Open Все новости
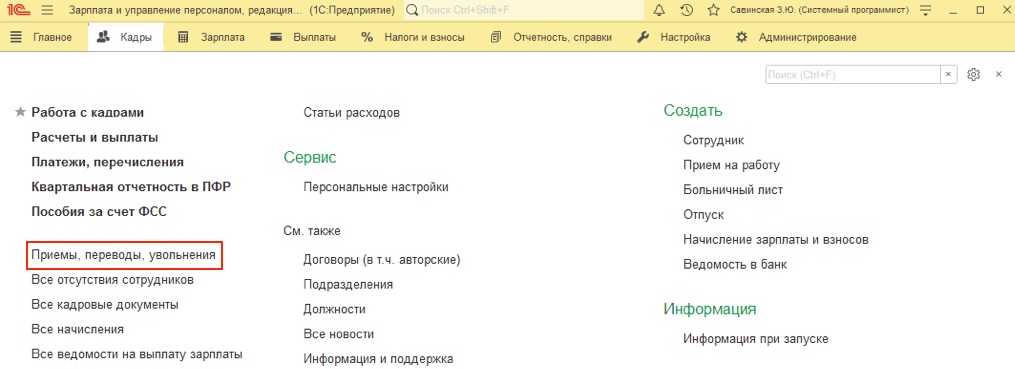The width and height of the screenshot is (1015, 370). pyautogui.click(x=339, y=334)
